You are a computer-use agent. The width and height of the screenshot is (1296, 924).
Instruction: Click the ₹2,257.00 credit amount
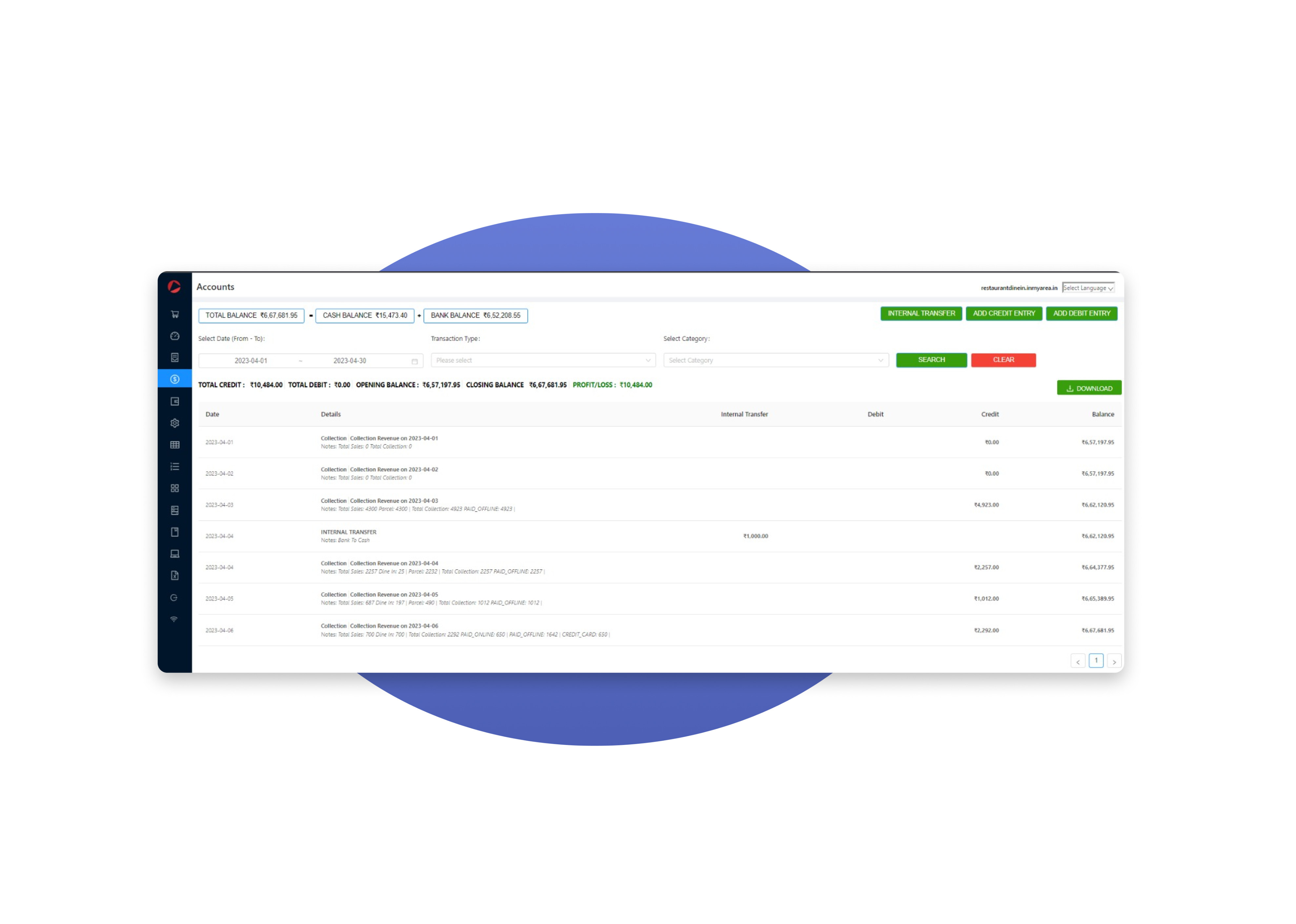pyautogui.click(x=986, y=567)
